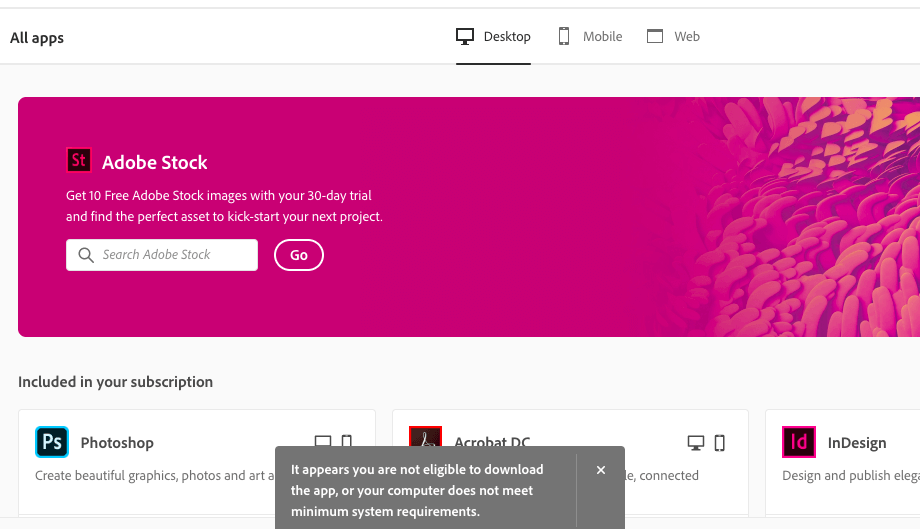
Task: Click Acrobat DC desktop availability icon
Action: pyautogui.click(x=696, y=443)
